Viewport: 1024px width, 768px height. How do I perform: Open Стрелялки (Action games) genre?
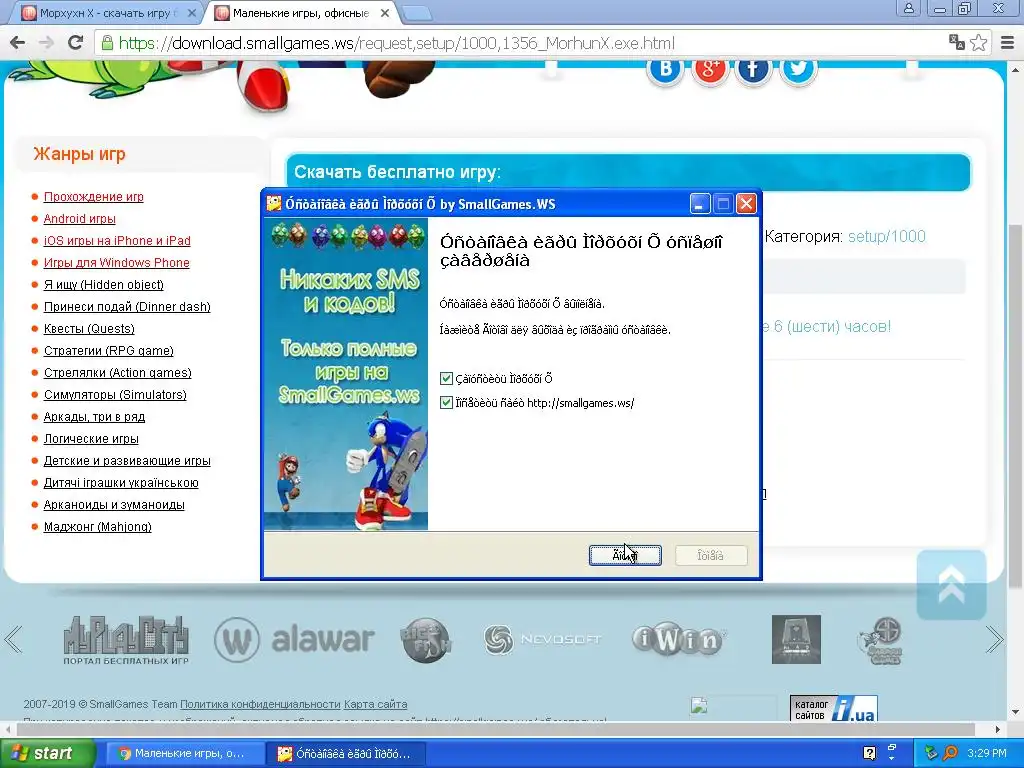click(118, 373)
